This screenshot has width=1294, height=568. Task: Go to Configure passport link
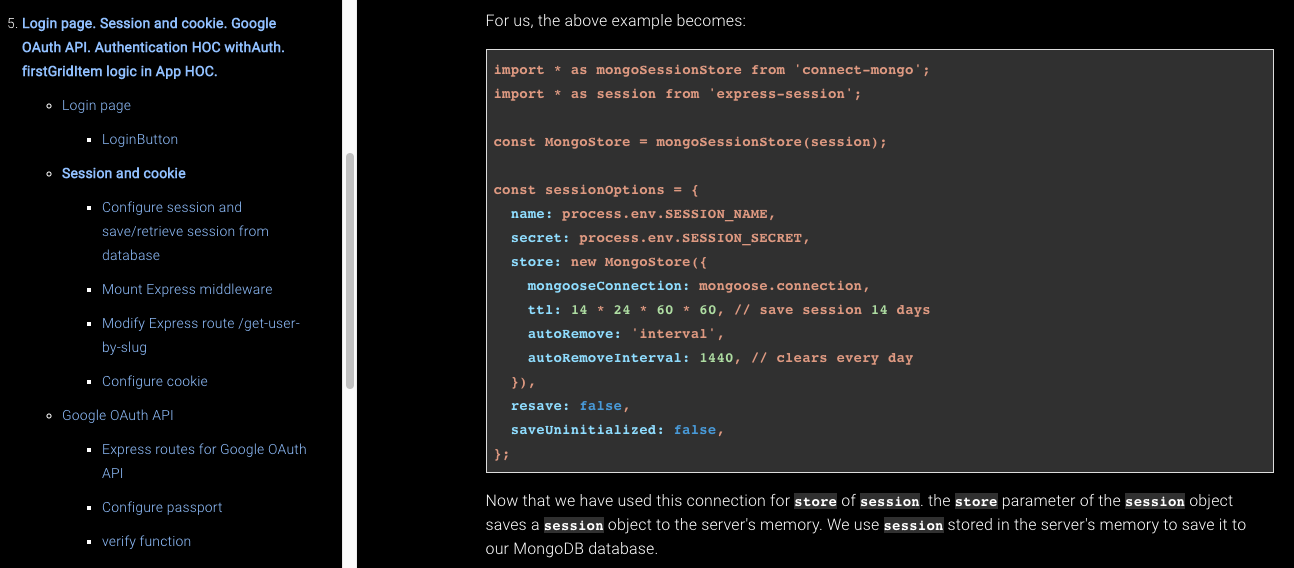coord(162,507)
